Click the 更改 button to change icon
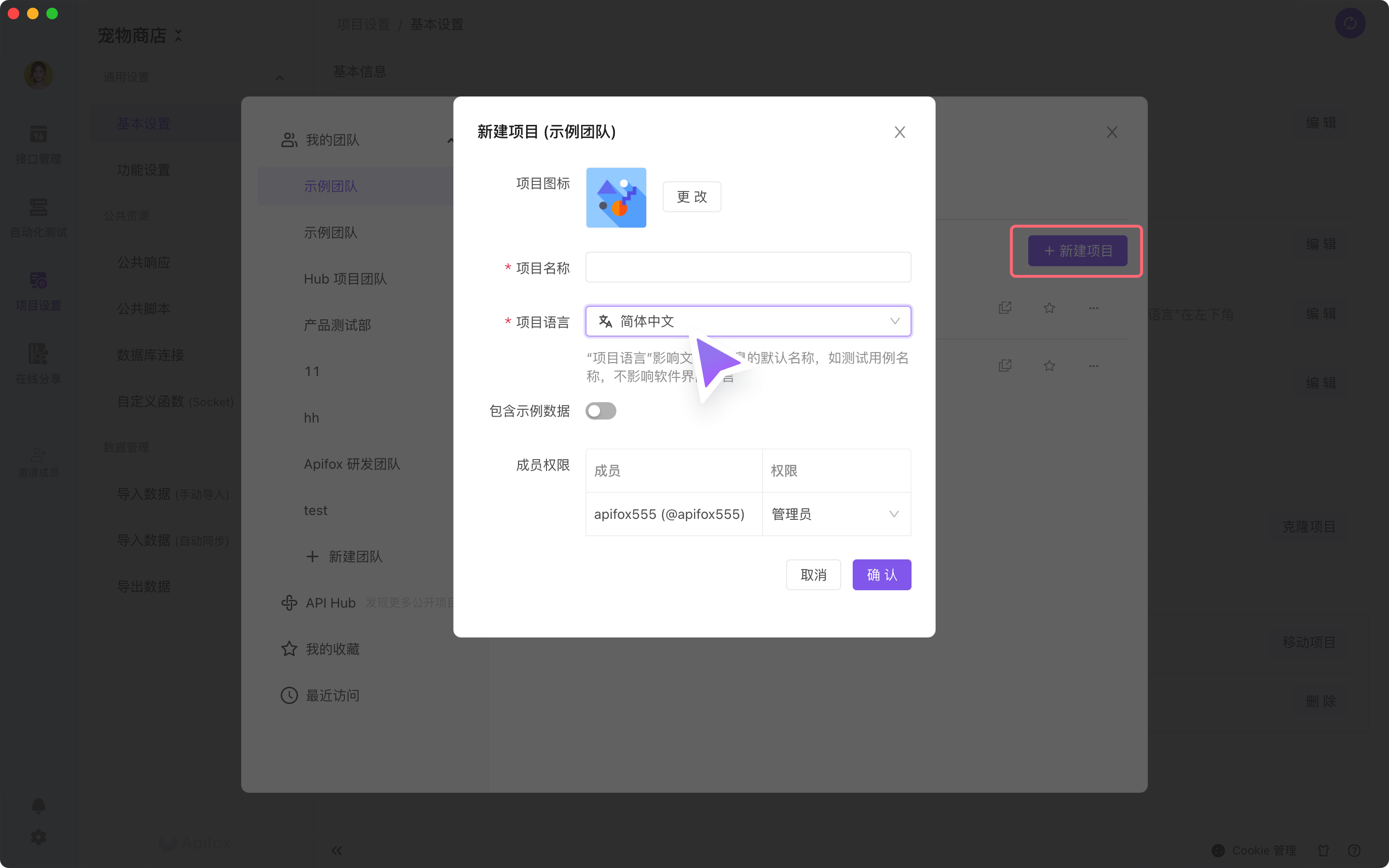This screenshot has width=1389, height=868. coord(691,196)
